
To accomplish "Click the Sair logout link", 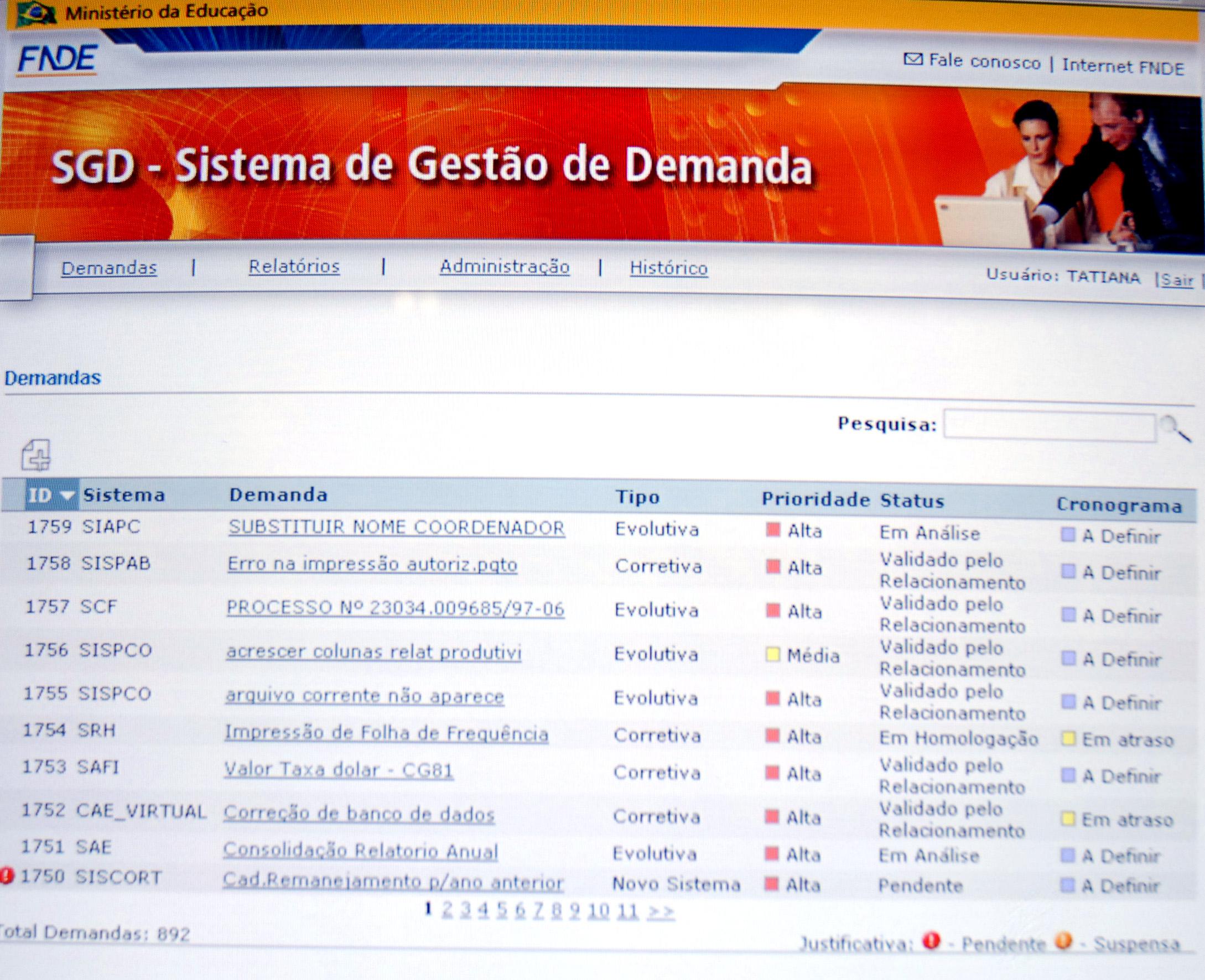I will [1177, 279].
